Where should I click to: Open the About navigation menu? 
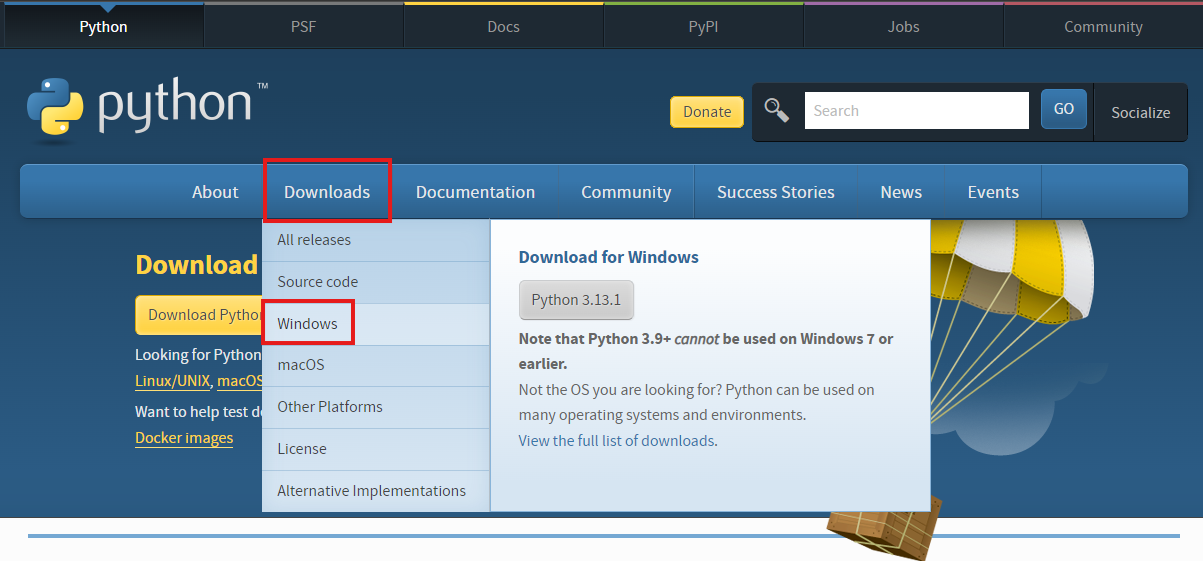tap(215, 192)
